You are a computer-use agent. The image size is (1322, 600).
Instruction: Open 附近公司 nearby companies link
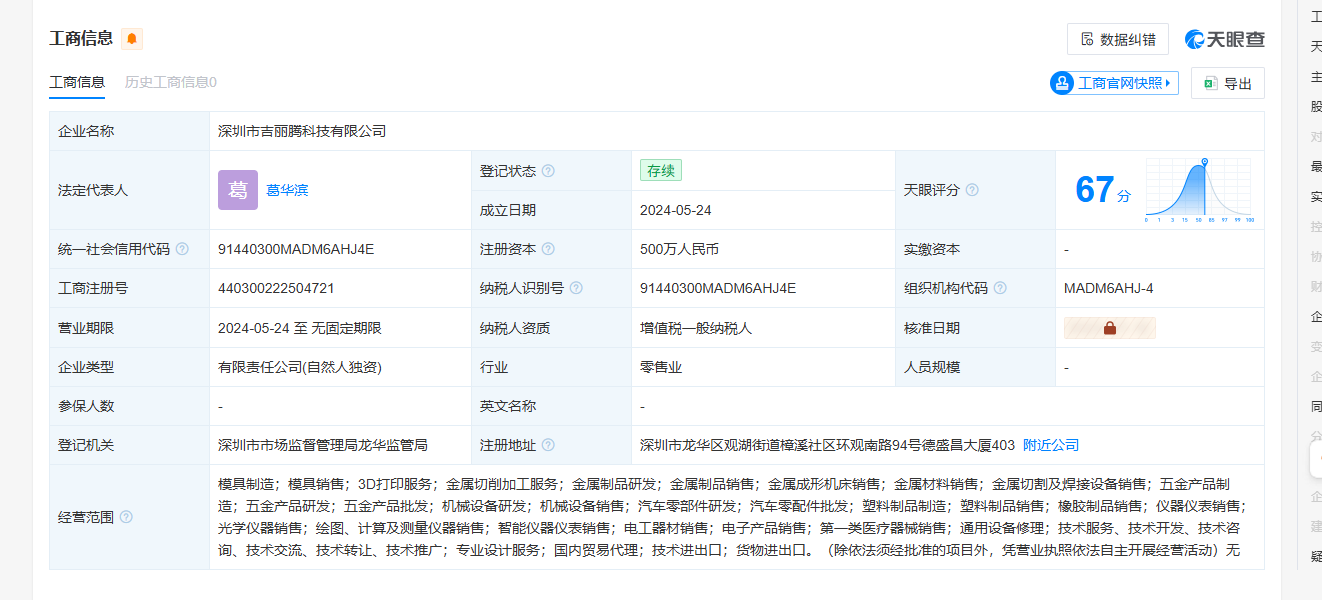(1051, 445)
